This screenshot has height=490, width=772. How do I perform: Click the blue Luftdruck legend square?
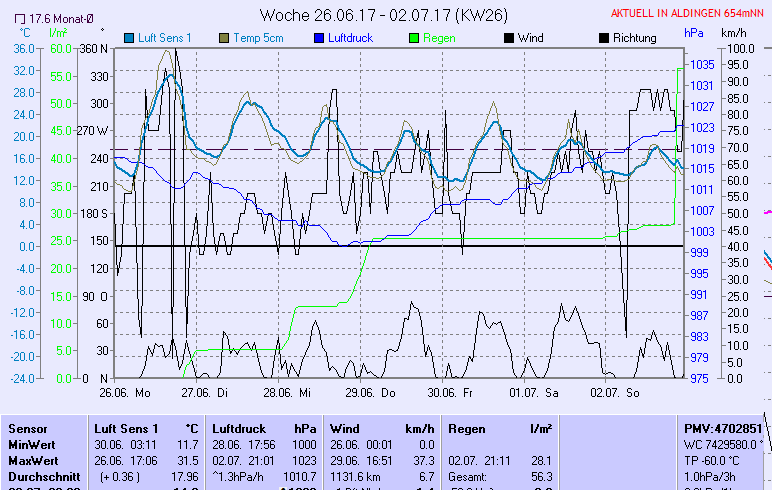[319, 38]
